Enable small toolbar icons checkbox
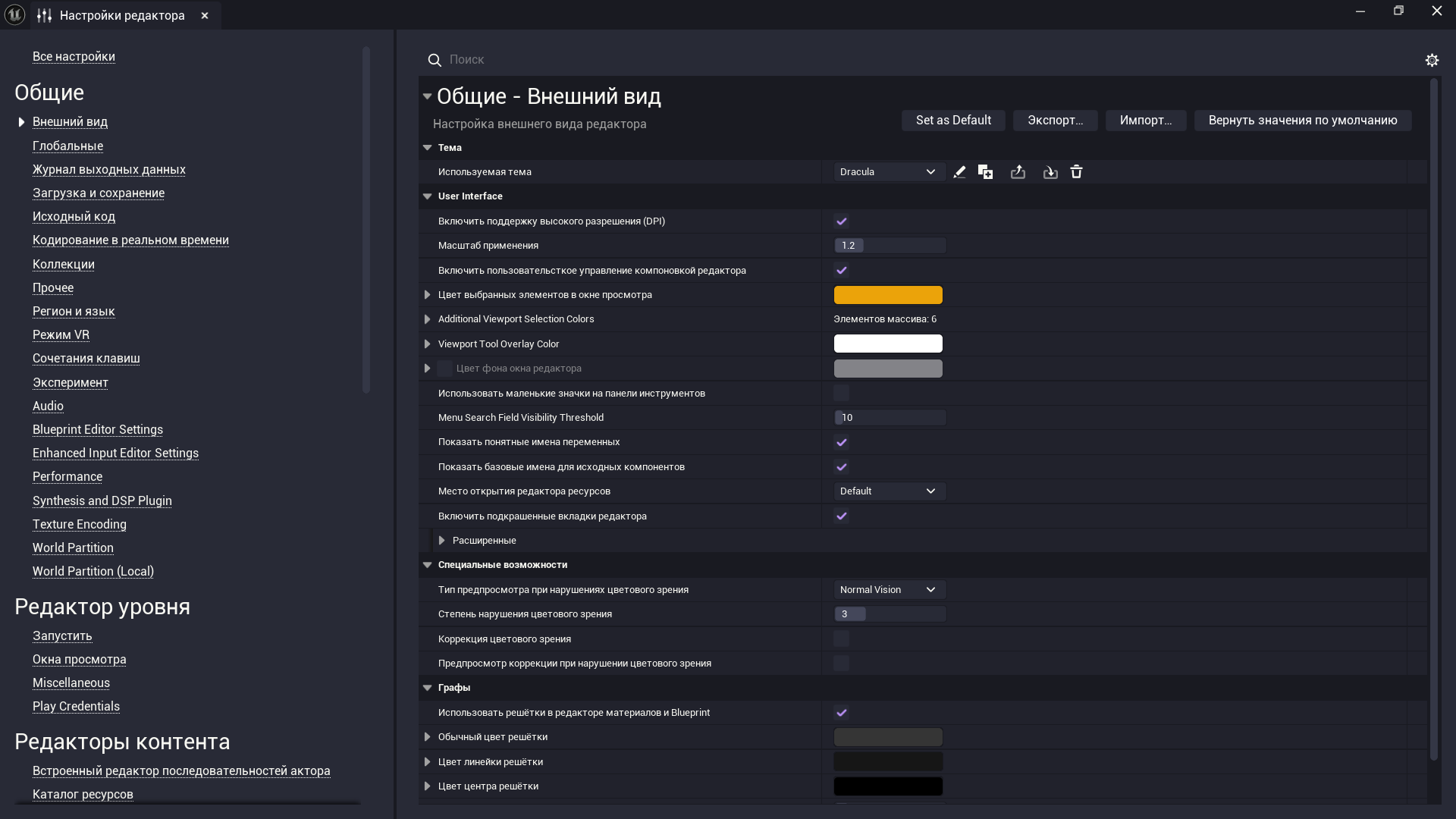 [841, 393]
